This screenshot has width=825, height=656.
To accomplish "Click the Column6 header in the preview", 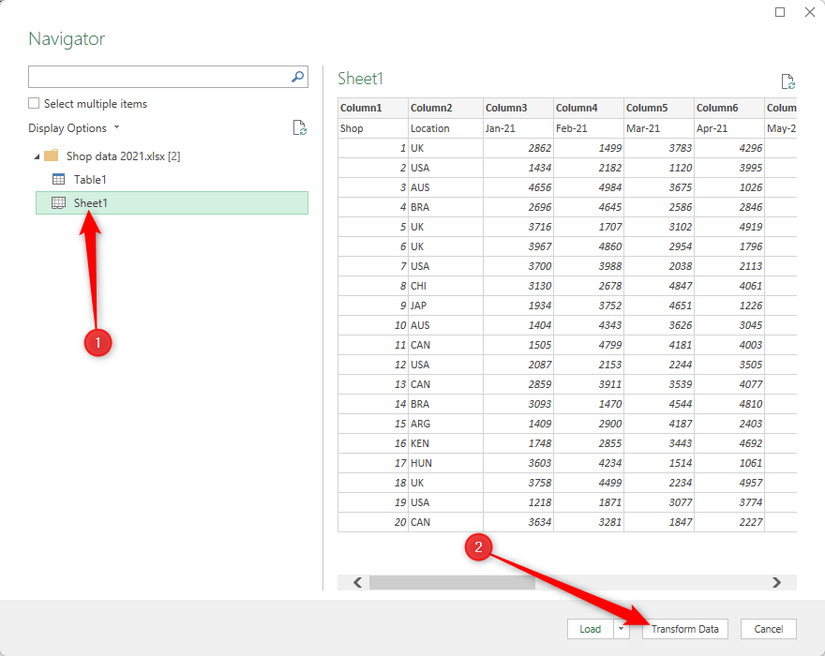I will click(720, 107).
